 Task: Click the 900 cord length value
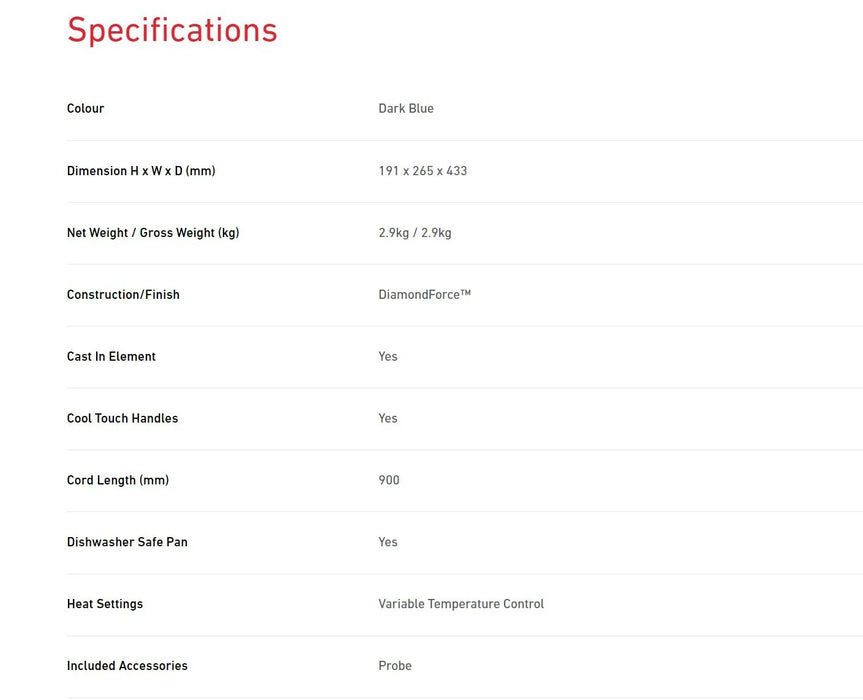(389, 481)
